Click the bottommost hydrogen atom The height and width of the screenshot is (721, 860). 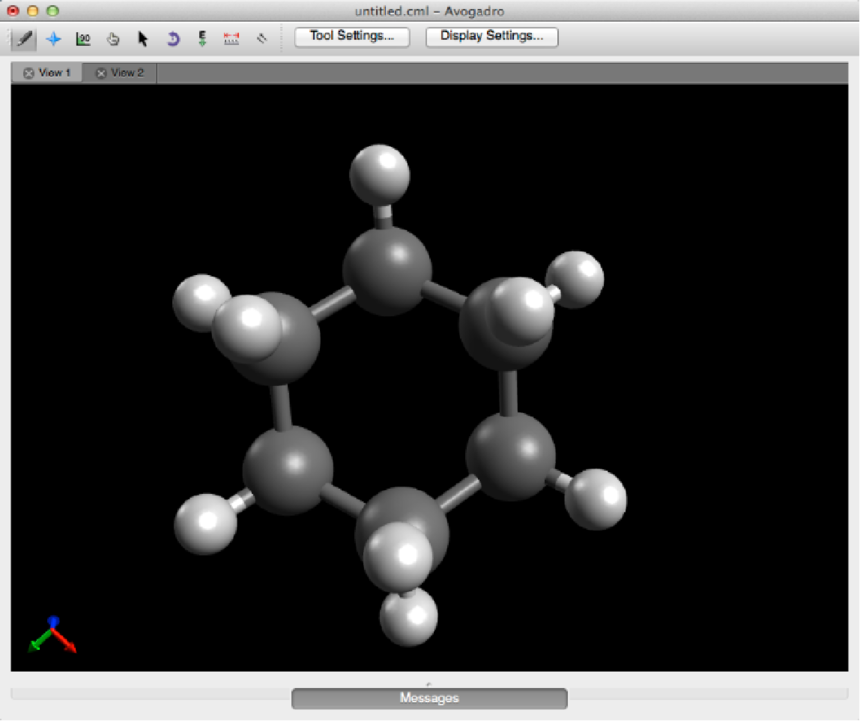409,617
